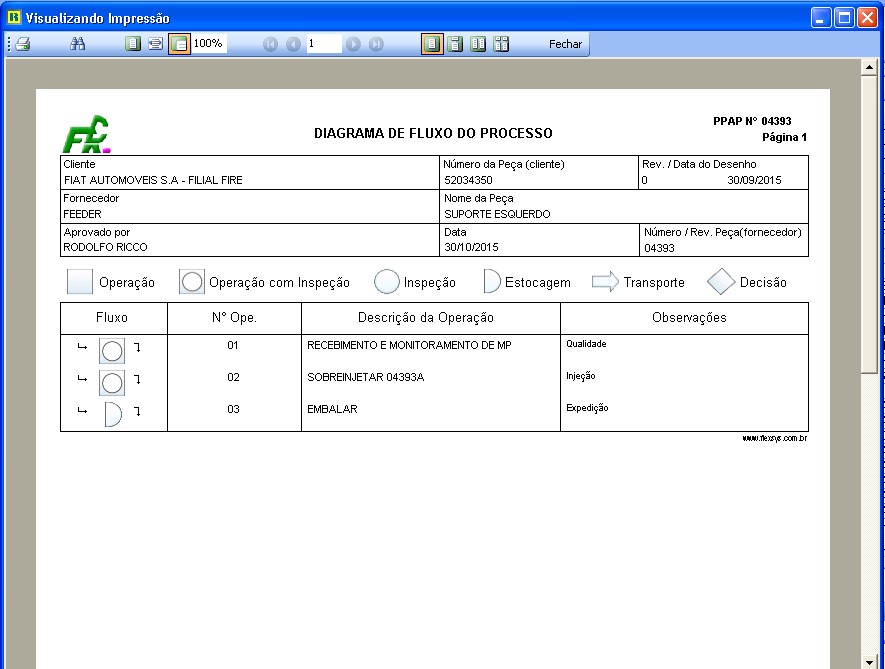
Task: Click the toolbar drag handle grip
Action: [x=9, y=44]
